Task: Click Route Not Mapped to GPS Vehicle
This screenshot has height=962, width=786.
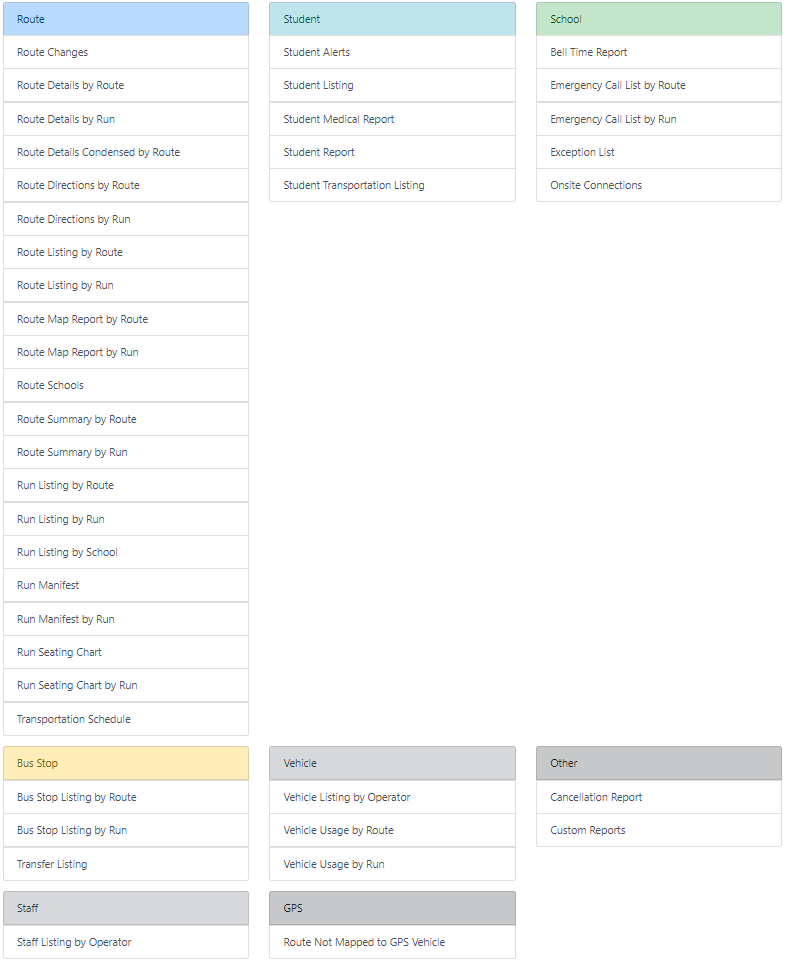Action: [x=364, y=942]
